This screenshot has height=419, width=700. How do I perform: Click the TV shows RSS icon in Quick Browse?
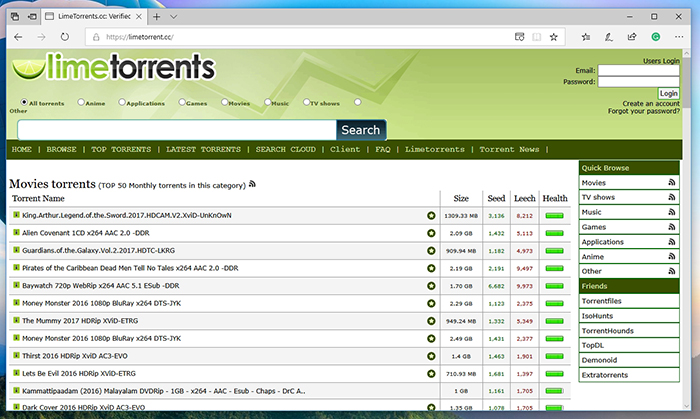point(671,197)
